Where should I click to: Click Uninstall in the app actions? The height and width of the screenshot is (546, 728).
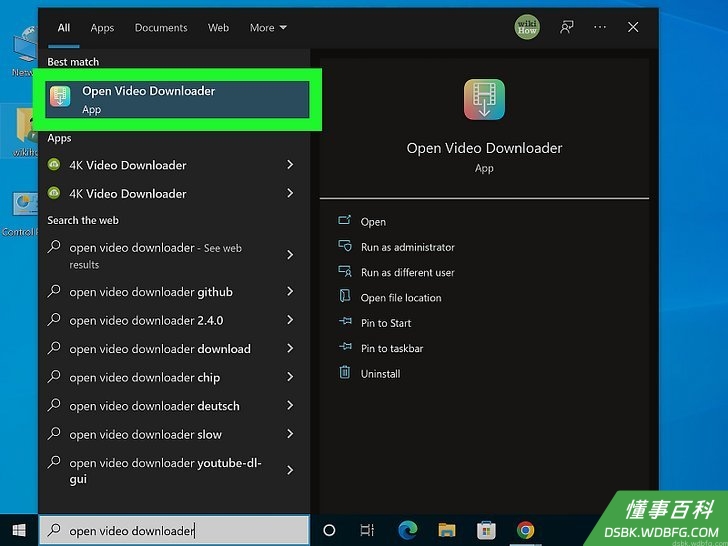(x=380, y=374)
